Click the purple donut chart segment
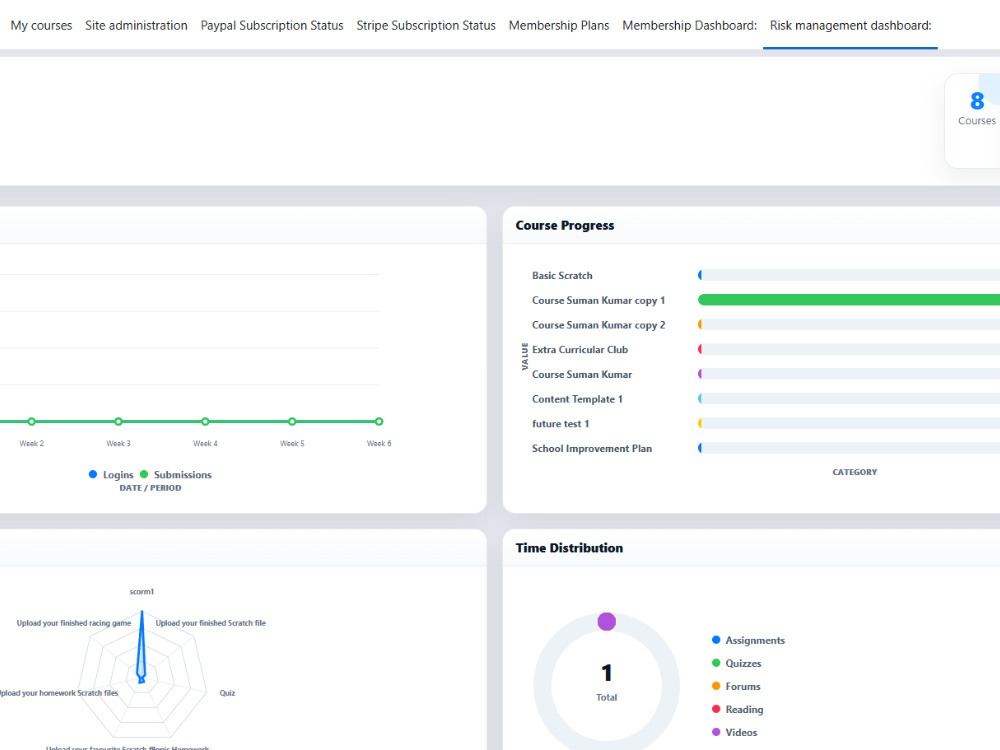This screenshot has width=1000, height=750. (607, 621)
